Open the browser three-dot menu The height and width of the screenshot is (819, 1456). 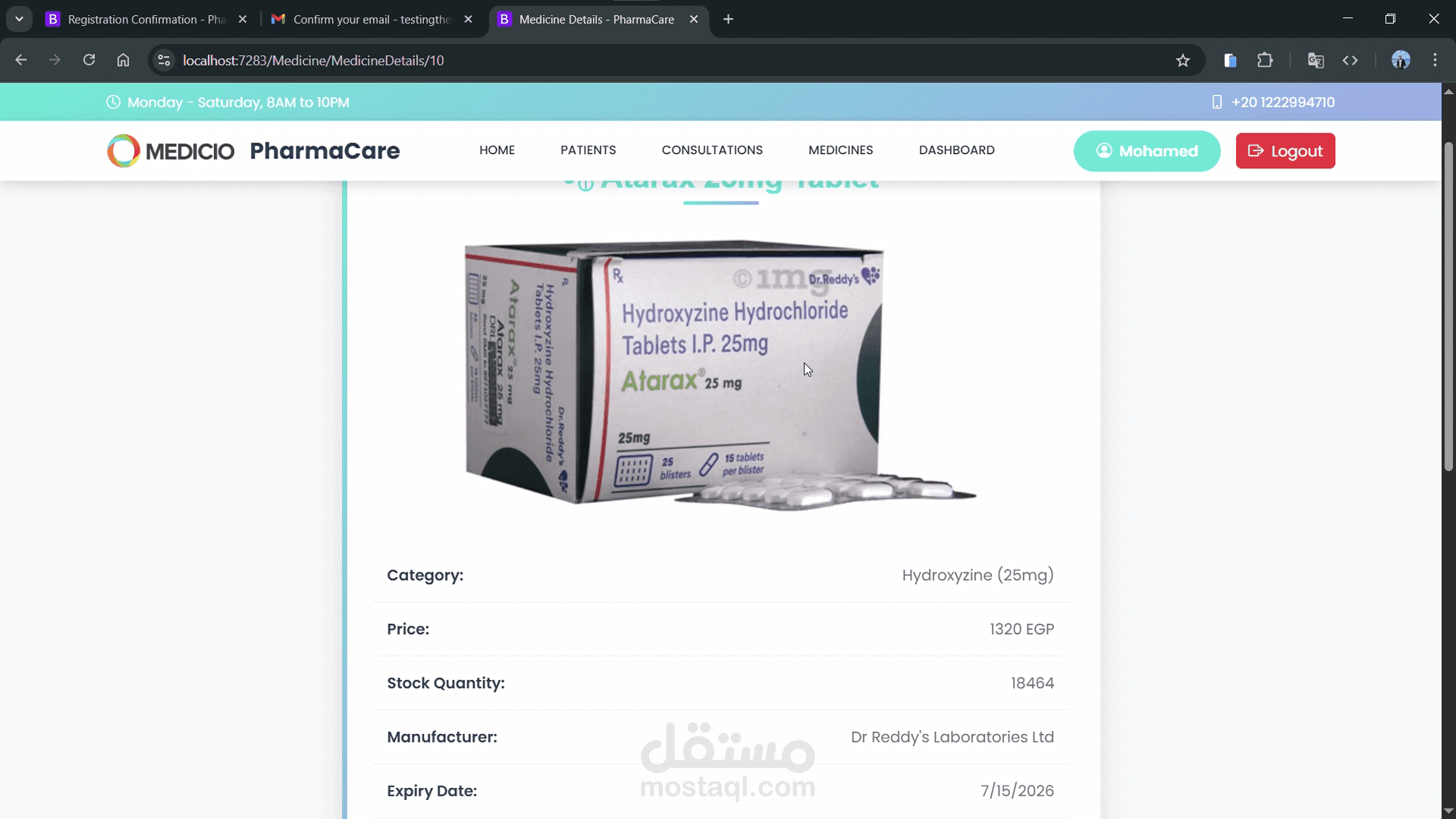point(1435,60)
